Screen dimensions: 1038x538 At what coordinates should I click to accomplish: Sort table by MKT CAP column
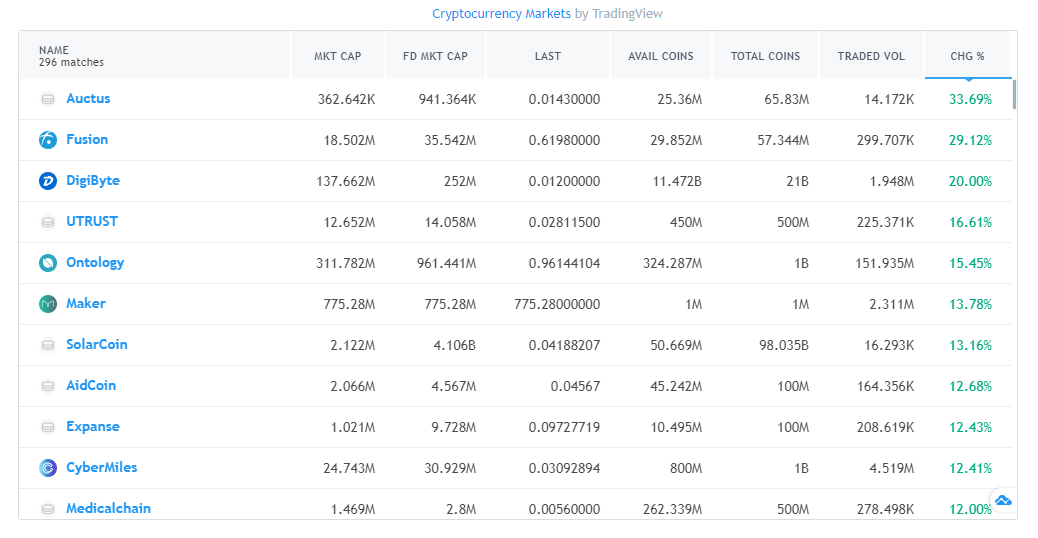click(x=338, y=56)
